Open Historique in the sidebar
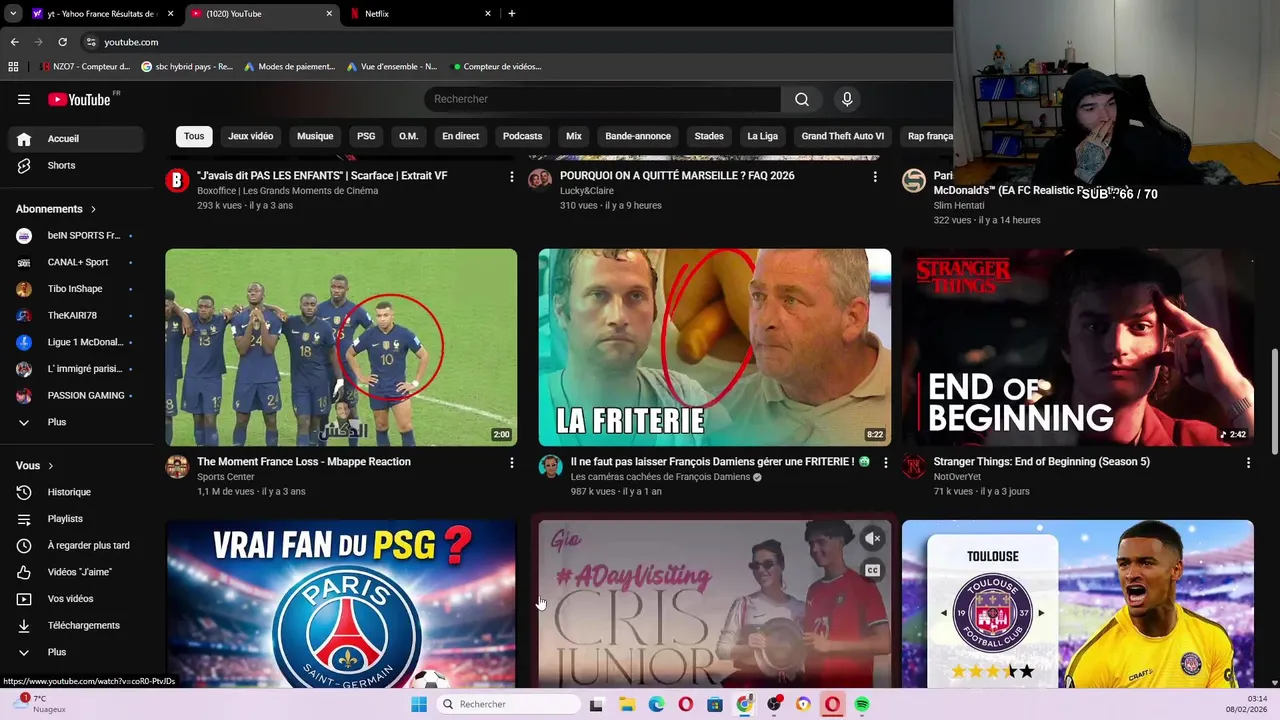The width and height of the screenshot is (1280, 720). coord(76,492)
